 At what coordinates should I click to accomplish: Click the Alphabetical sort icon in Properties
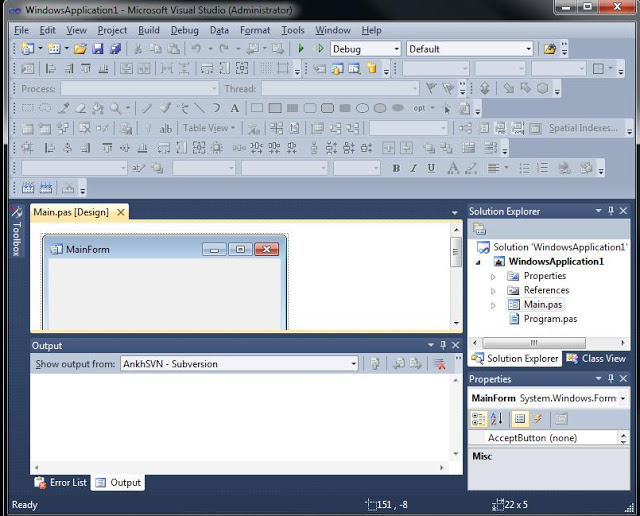tap(497, 419)
